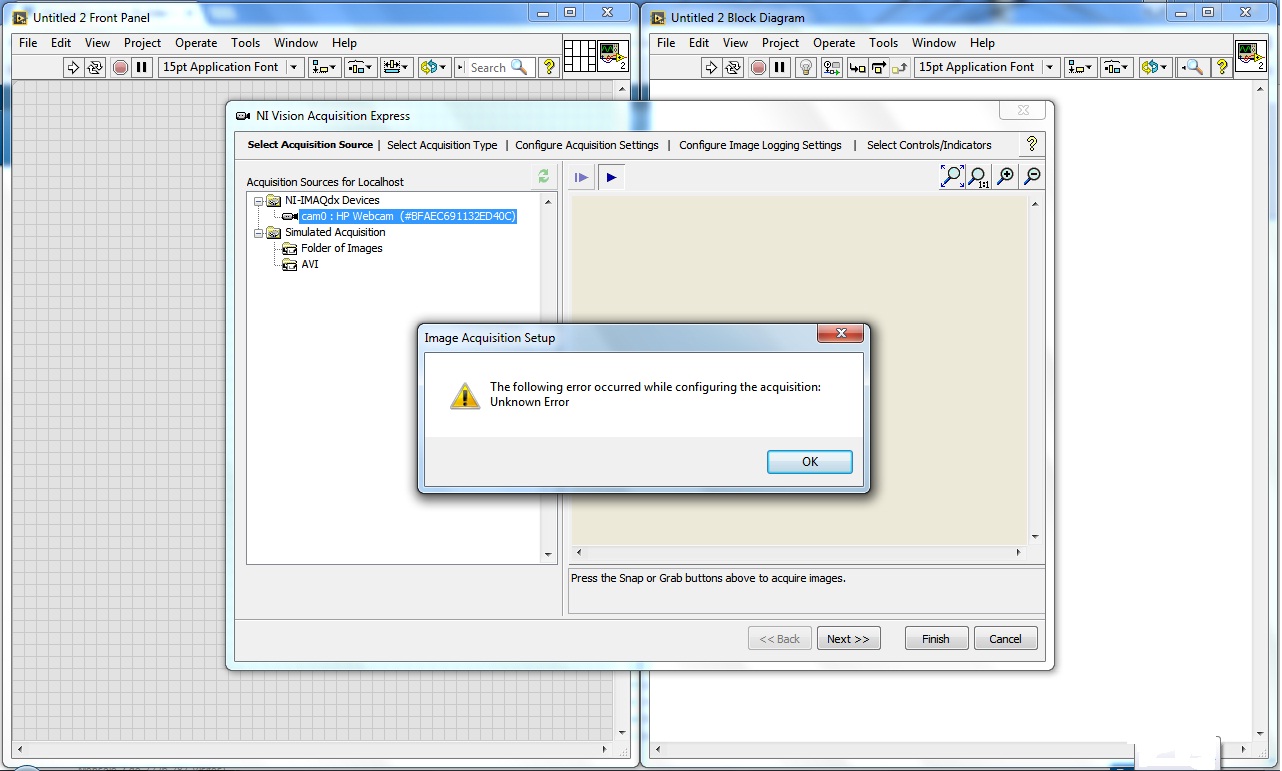The width and height of the screenshot is (1282, 771).
Task: Switch to Configure Acquisition Settings step
Action: point(587,145)
